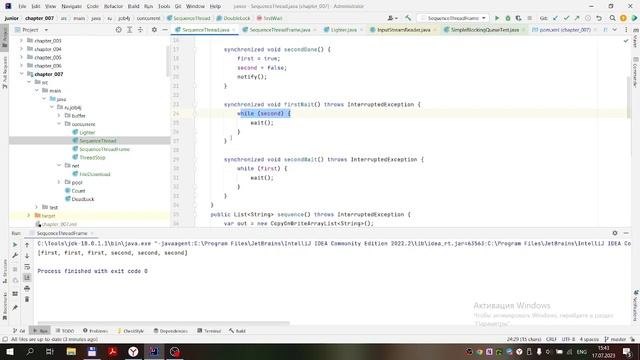640x360 pixels.
Task: Click master branch in status bar
Action: (615, 339)
